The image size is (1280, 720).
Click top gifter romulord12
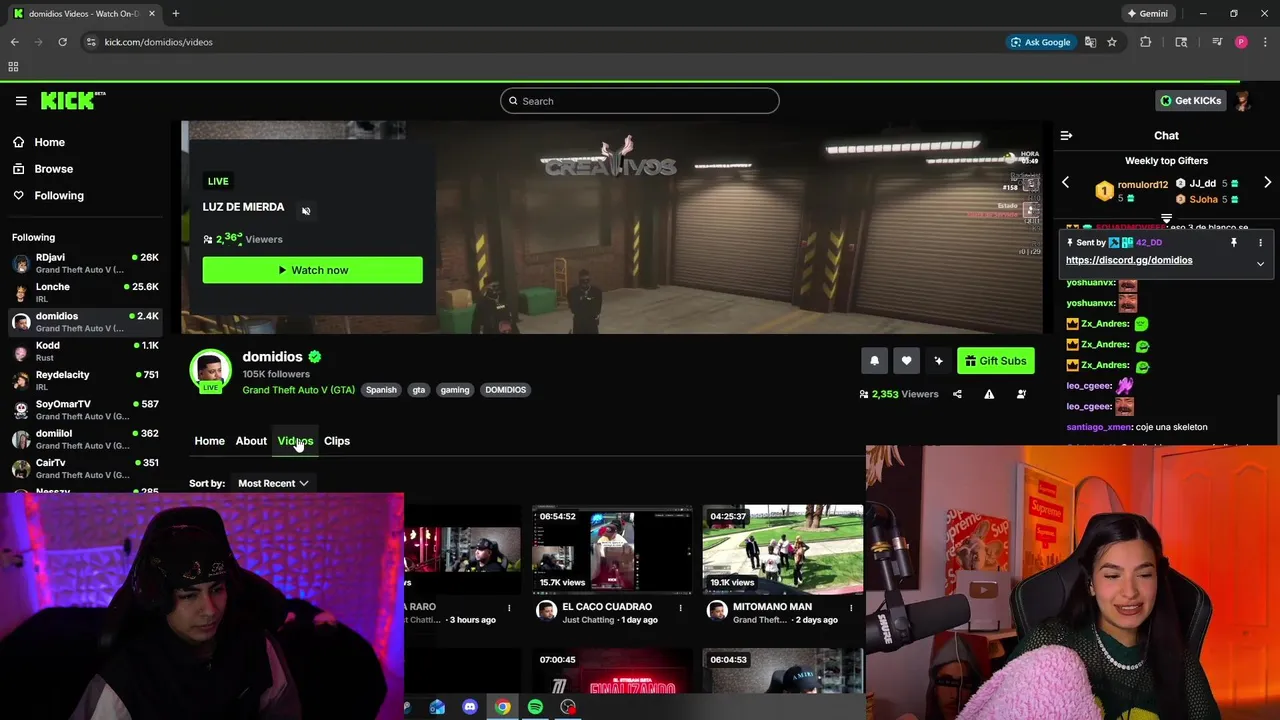click(x=1143, y=185)
